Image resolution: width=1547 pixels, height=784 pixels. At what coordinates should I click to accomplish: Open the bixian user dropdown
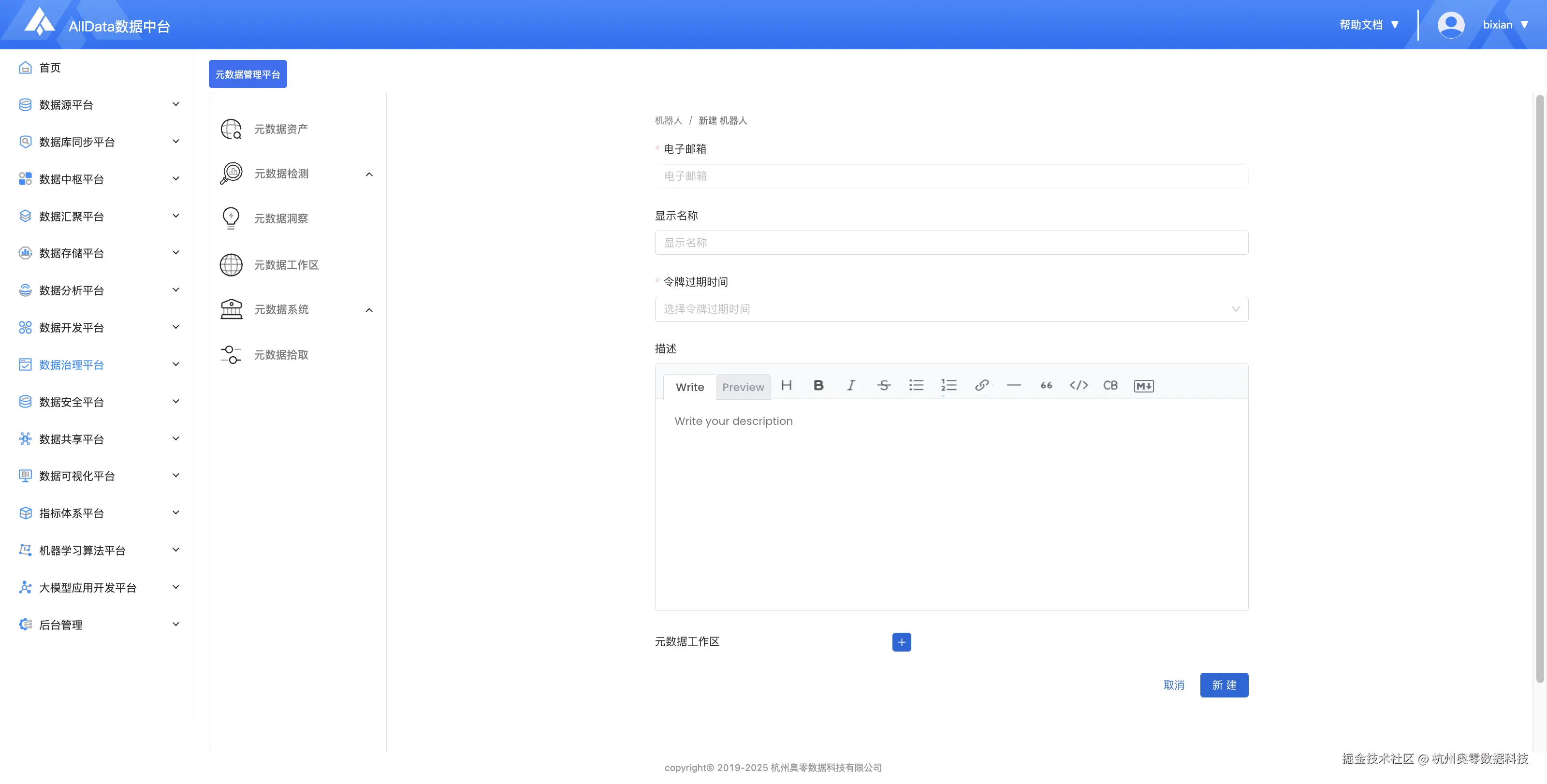tap(1504, 25)
